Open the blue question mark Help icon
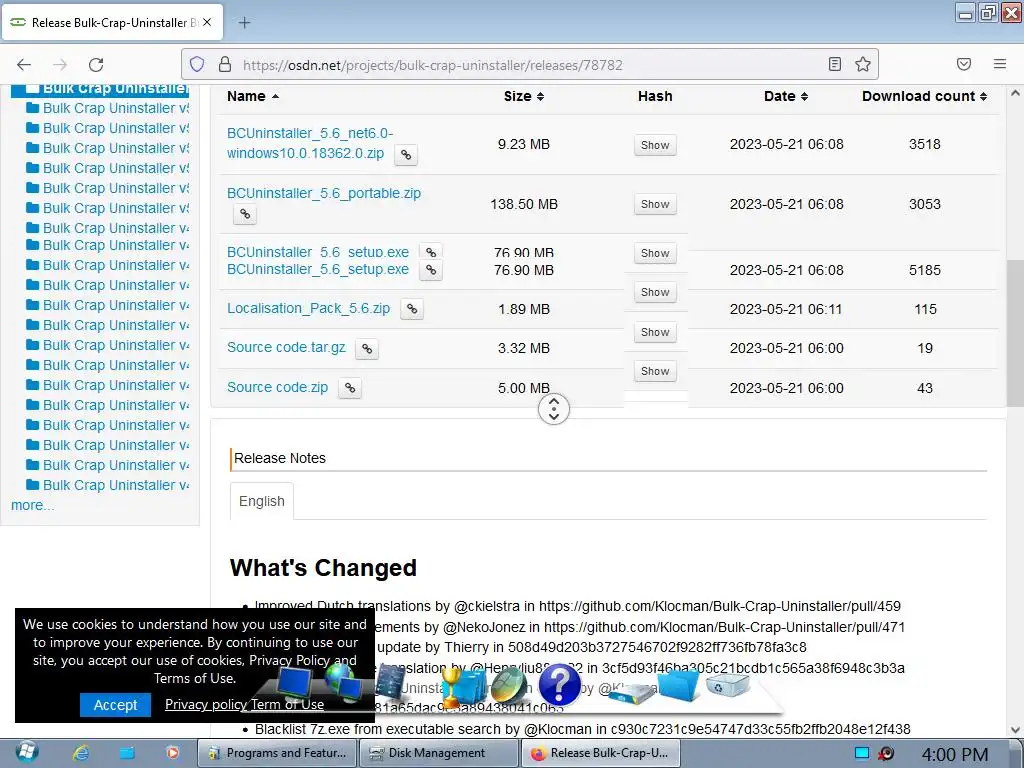The width and height of the screenshot is (1024, 768). click(559, 684)
